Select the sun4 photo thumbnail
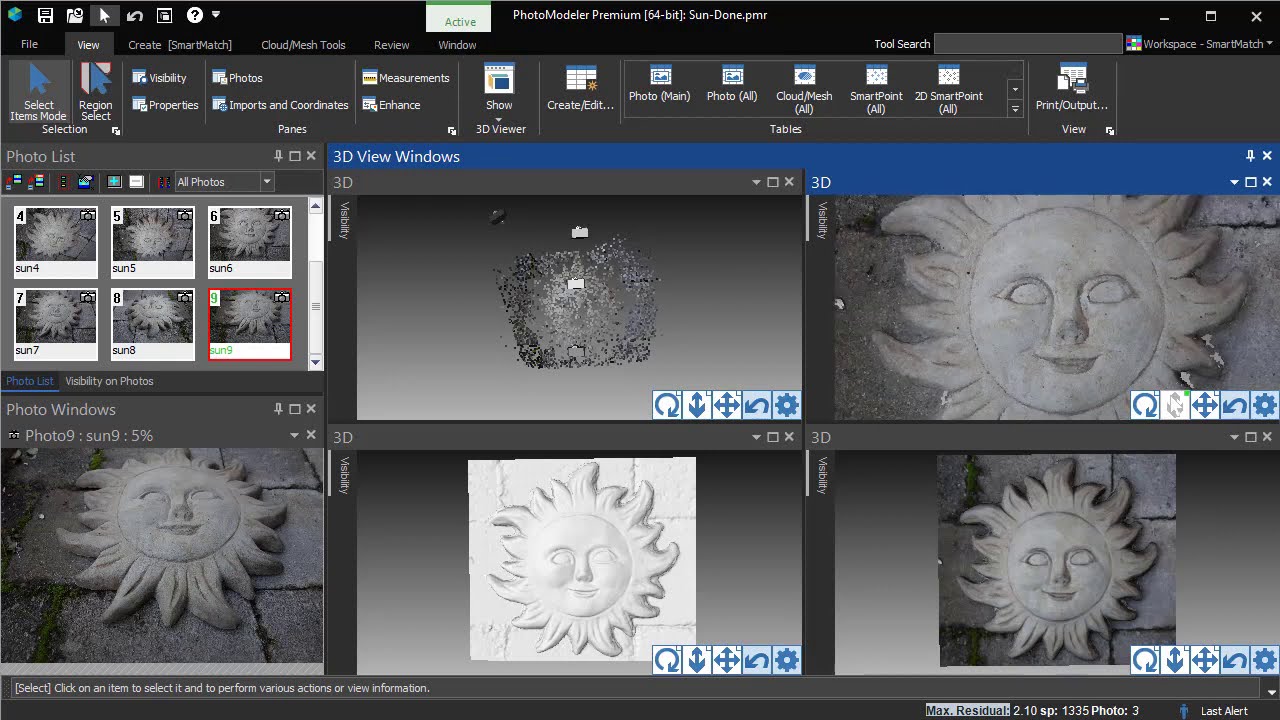This screenshot has width=1280, height=720. 56,241
